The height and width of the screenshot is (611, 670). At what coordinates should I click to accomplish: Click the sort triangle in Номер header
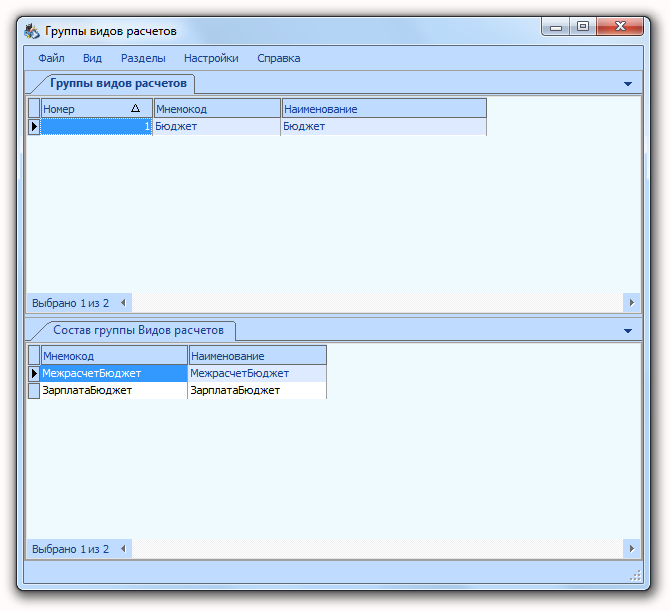135,108
